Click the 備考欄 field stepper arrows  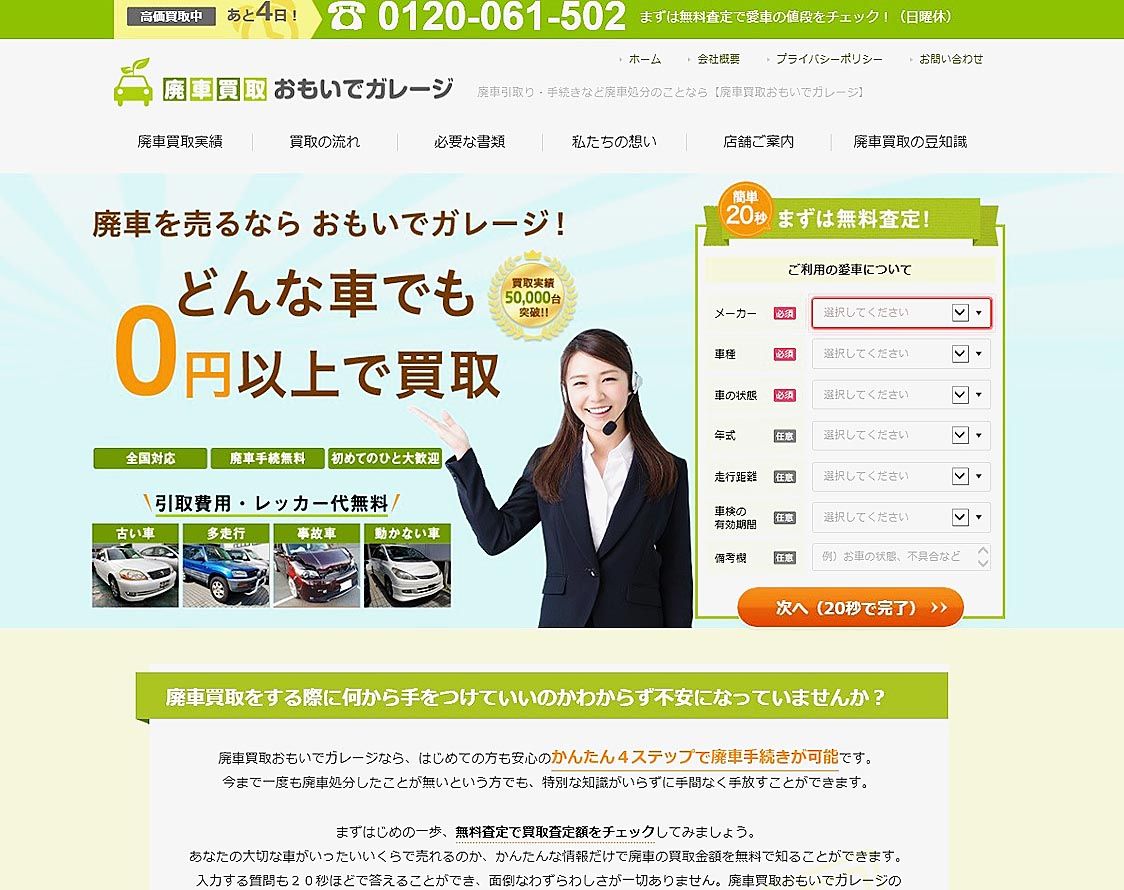[983, 557]
